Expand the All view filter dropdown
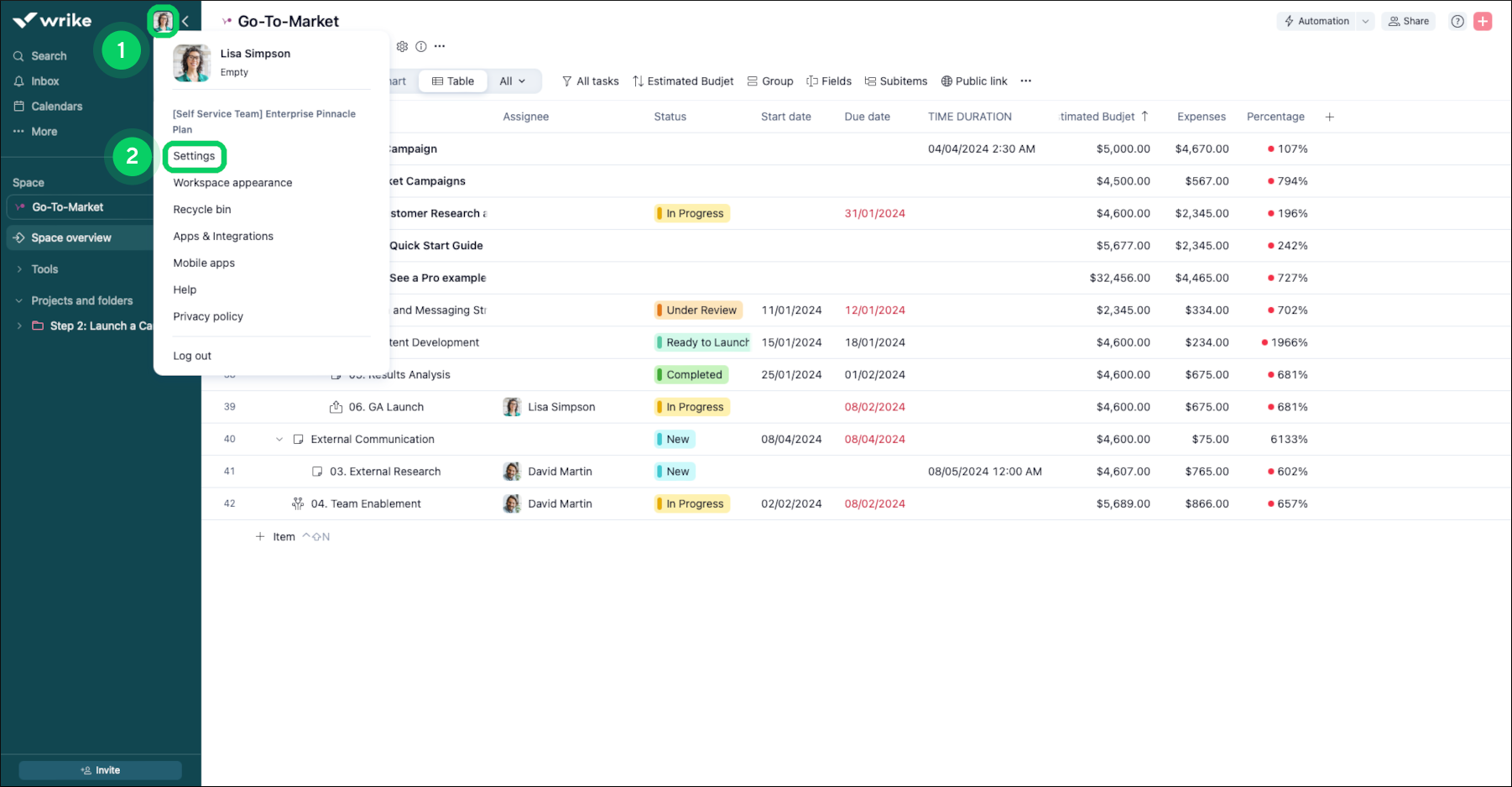 tap(512, 81)
